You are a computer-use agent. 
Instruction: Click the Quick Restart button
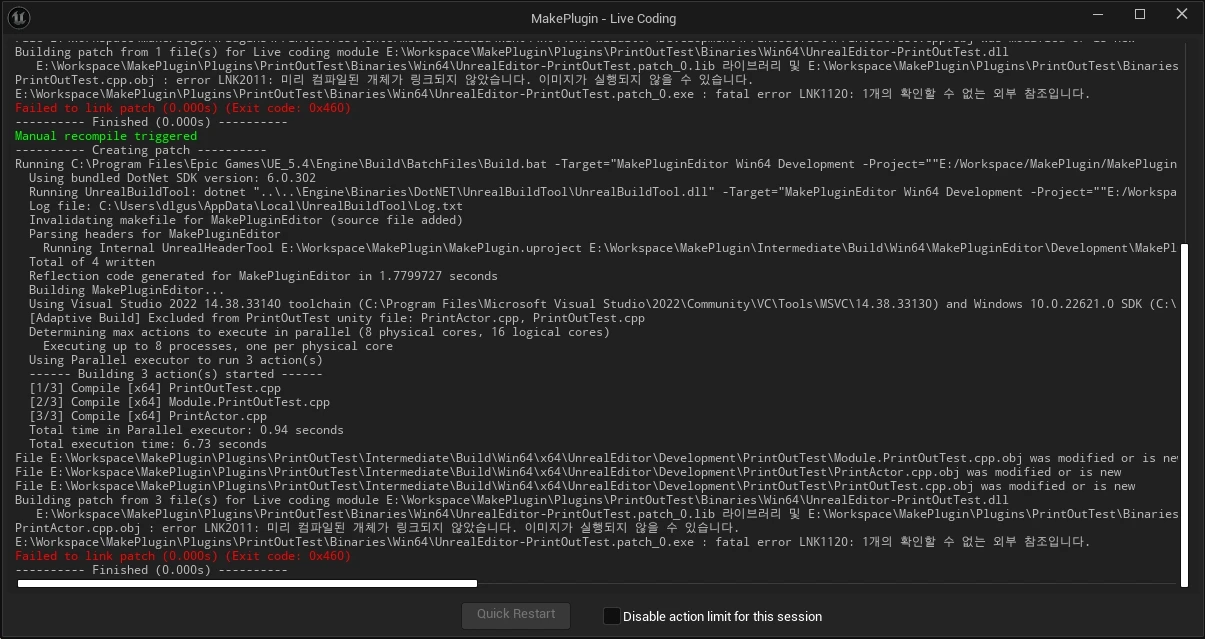coord(516,615)
